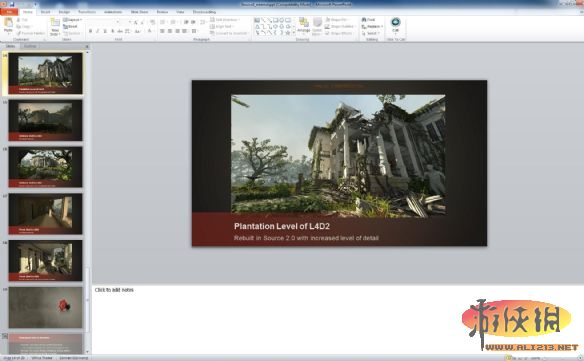Click the Save icon in Quick Access Toolbar
584x361 pixels.
pos(12,4)
